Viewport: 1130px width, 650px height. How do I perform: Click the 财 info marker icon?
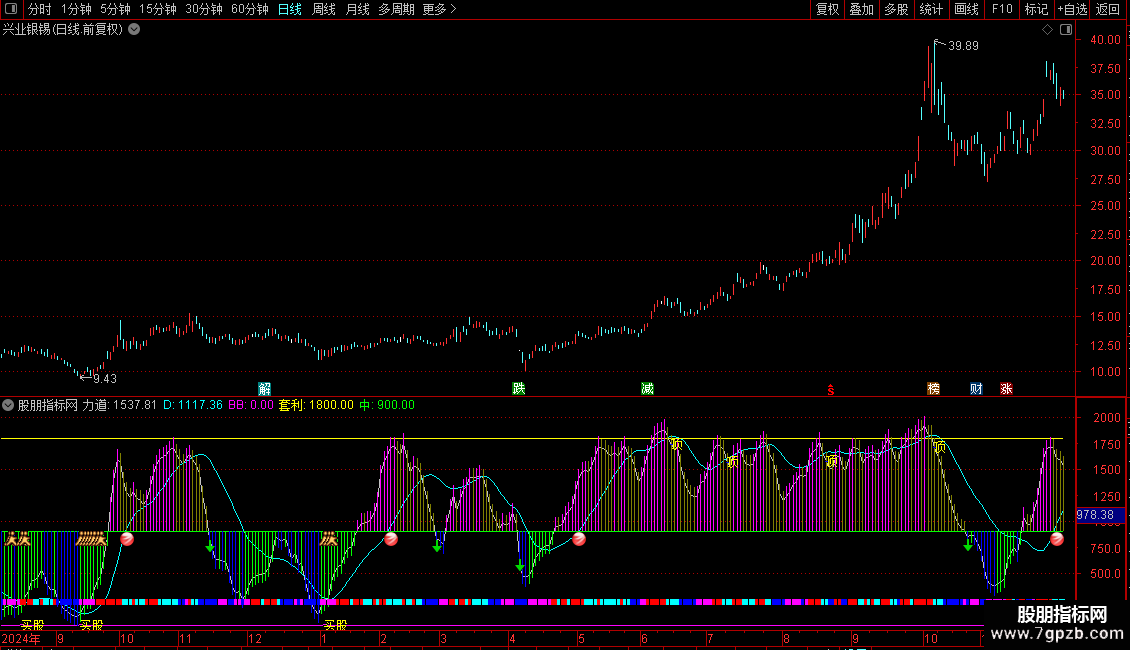976,388
